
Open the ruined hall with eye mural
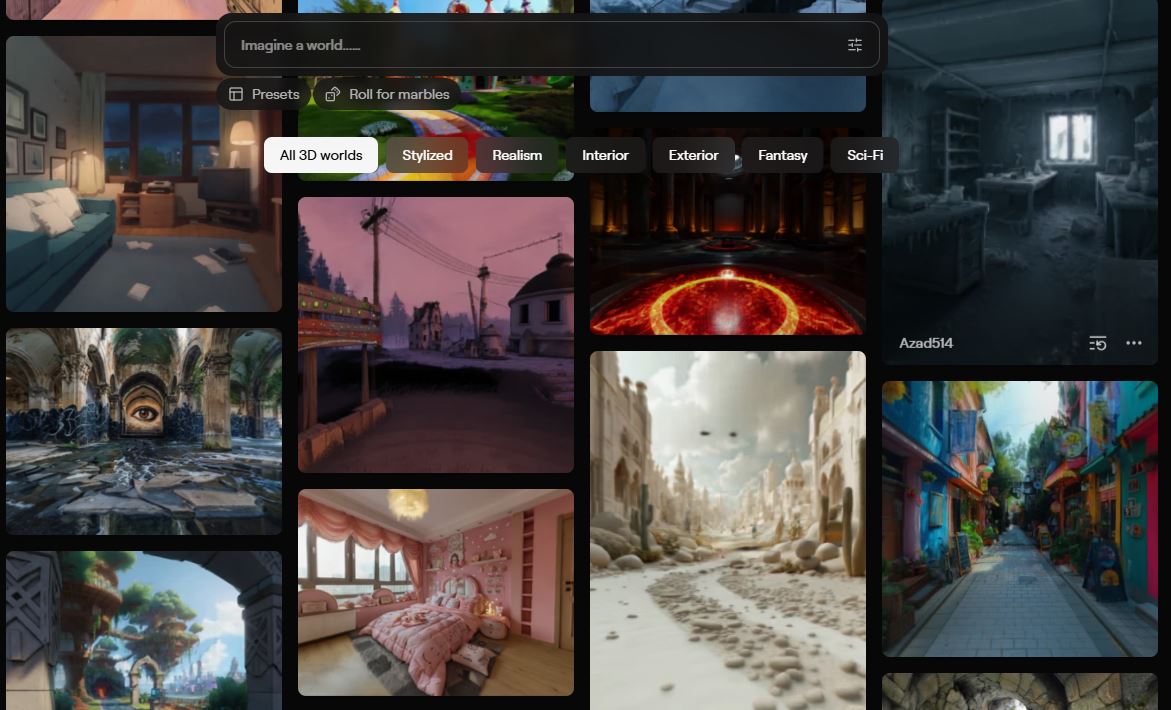(143, 430)
